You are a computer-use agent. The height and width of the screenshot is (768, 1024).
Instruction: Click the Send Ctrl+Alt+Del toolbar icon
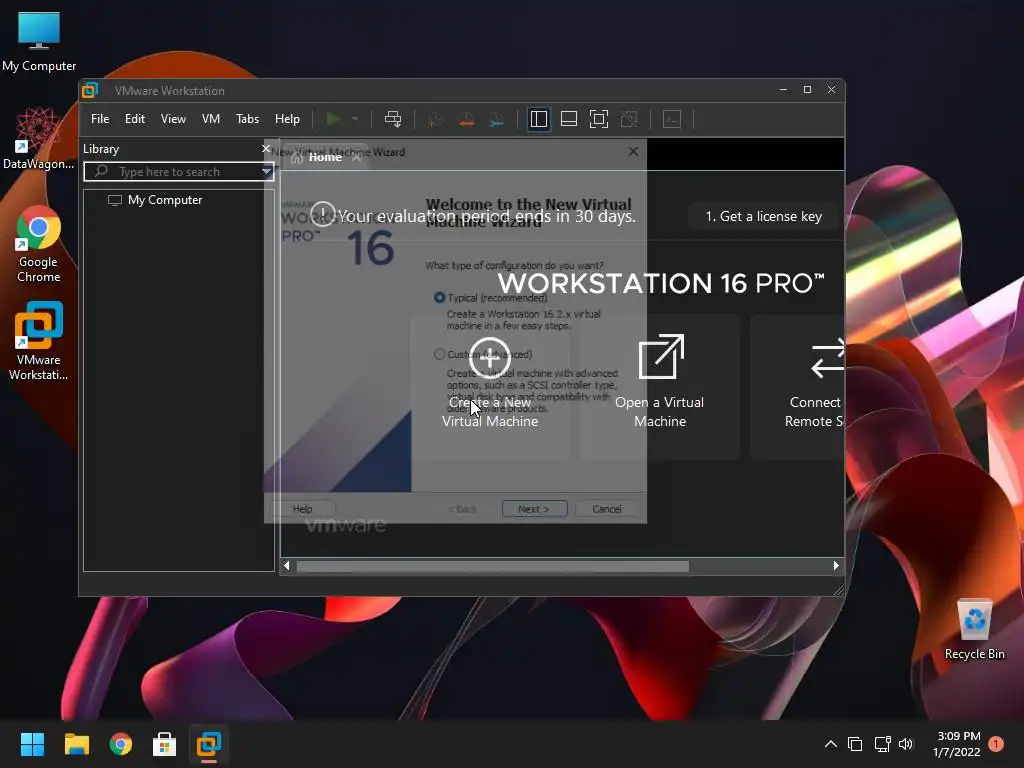pyautogui.click(x=393, y=119)
